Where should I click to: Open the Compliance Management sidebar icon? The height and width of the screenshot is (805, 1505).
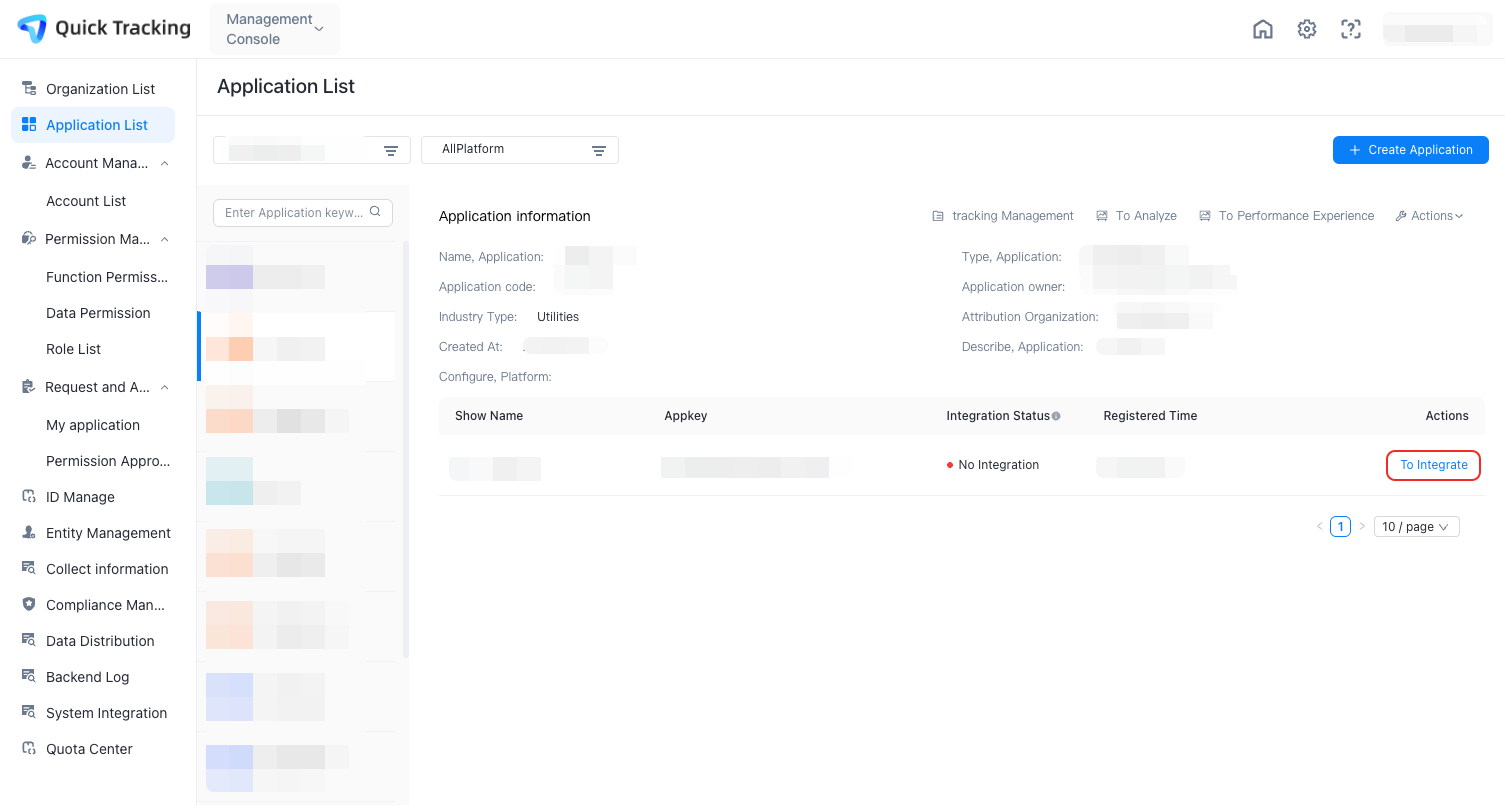click(29, 604)
